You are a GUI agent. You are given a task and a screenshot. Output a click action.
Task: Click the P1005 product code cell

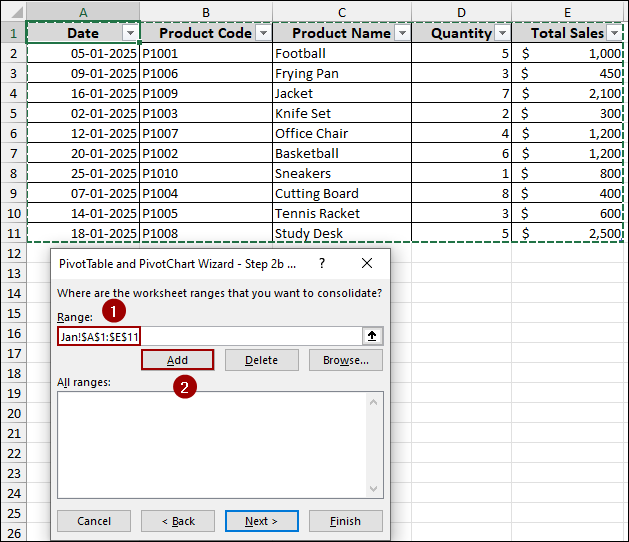pos(206,213)
